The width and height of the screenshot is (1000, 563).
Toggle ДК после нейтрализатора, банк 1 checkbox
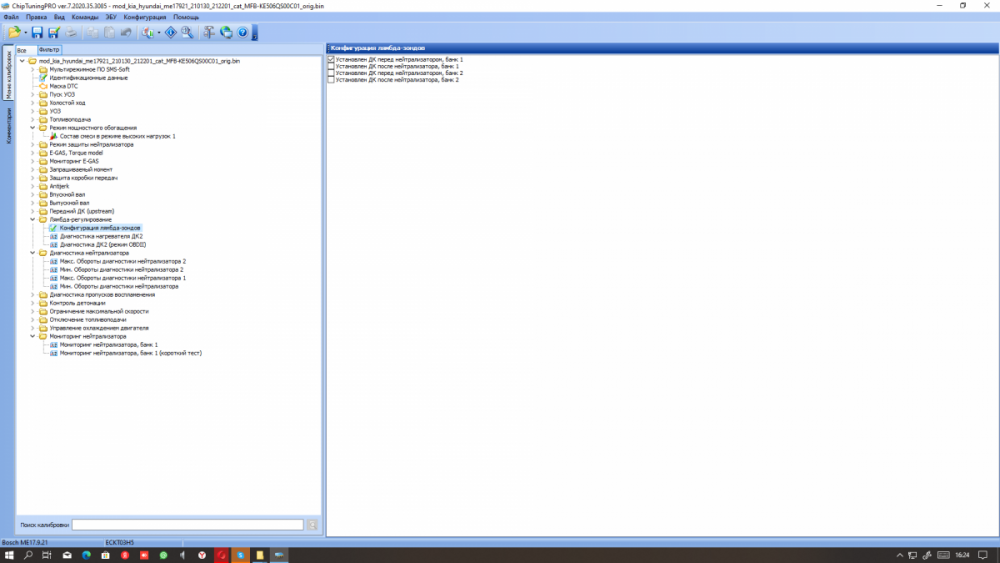[x=330, y=66]
